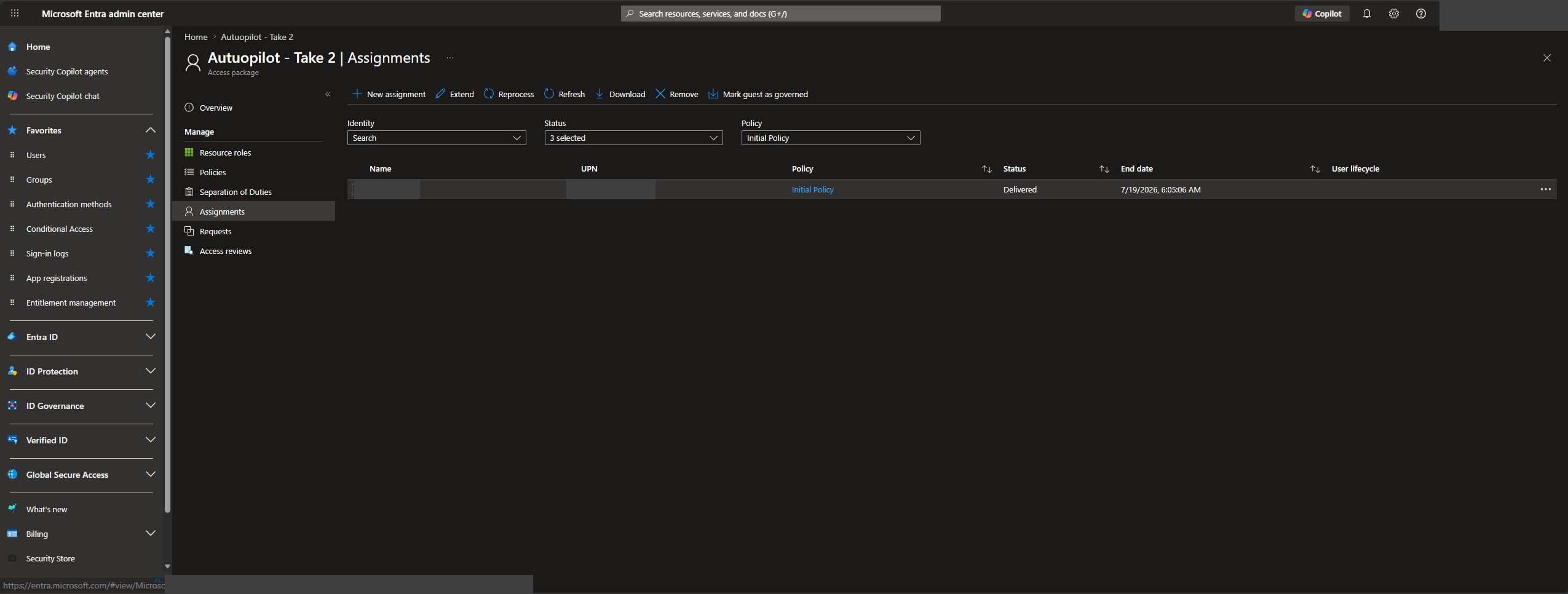Open the row's more actions ellipsis
1568x594 pixels.
(x=1545, y=189)
